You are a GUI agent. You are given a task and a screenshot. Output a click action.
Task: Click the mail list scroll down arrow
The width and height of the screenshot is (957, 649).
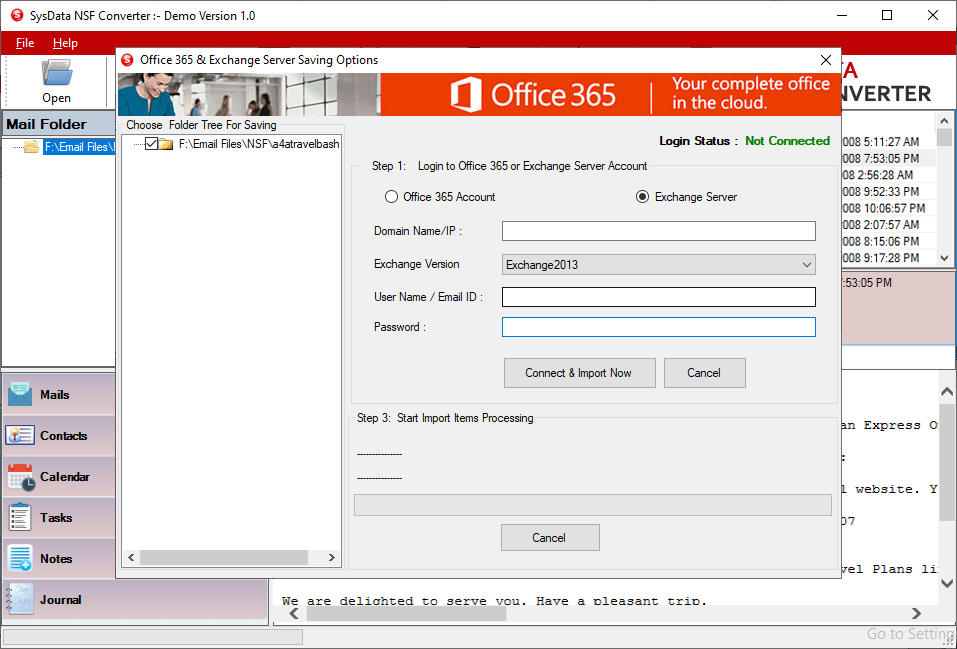(944, 258)
